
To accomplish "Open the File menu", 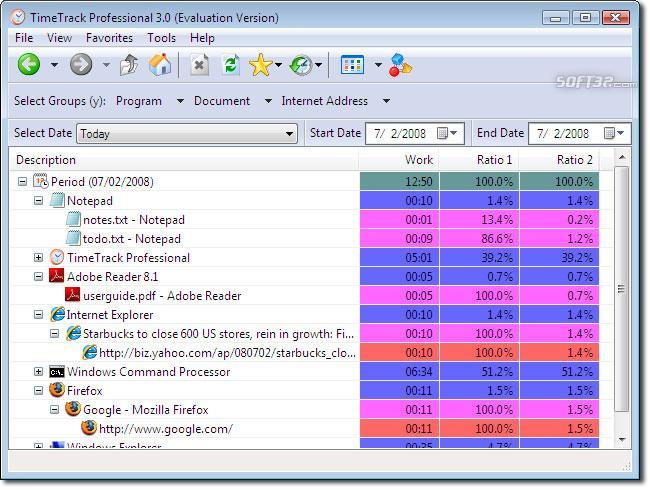I will click(x=24, y=38).
